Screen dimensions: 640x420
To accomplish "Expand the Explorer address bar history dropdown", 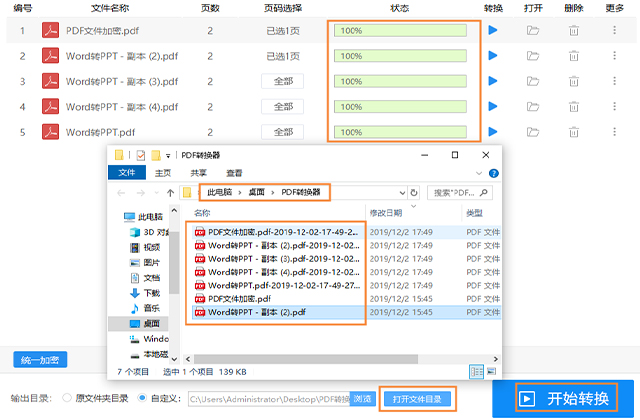I will point(402,193).
